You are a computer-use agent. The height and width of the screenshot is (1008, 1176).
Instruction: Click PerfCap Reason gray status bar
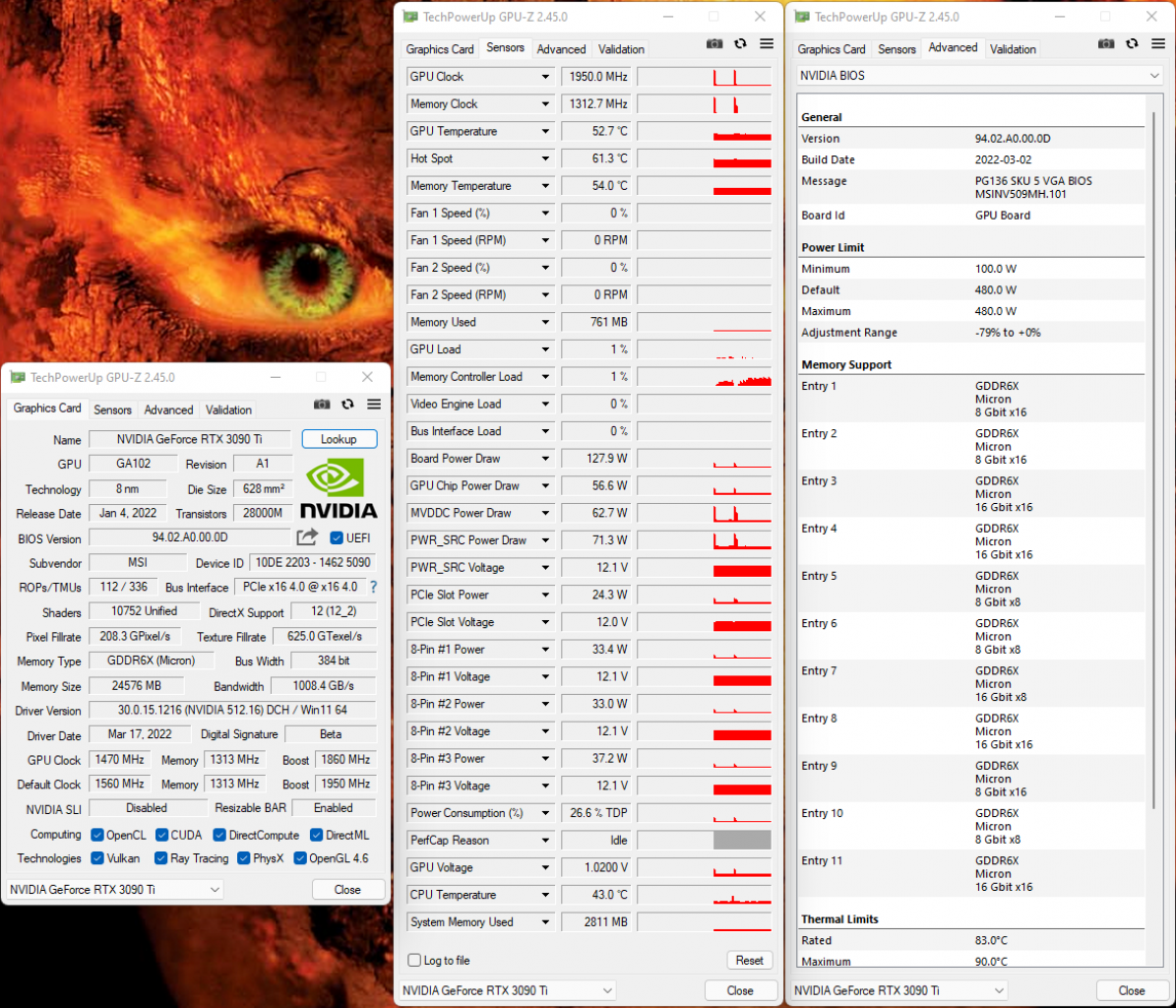(x=742, y=840)
